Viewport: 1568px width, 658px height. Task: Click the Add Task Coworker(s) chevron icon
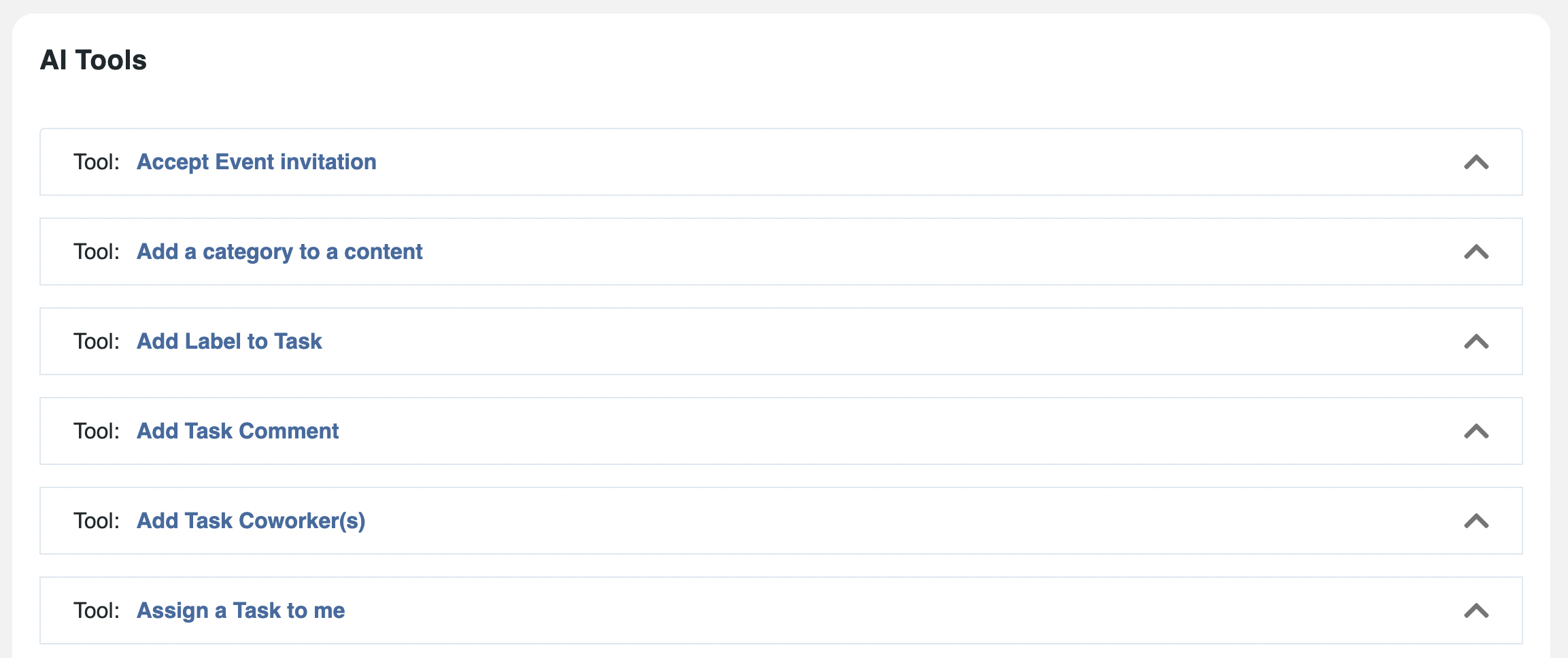[x=1476, y=521]
